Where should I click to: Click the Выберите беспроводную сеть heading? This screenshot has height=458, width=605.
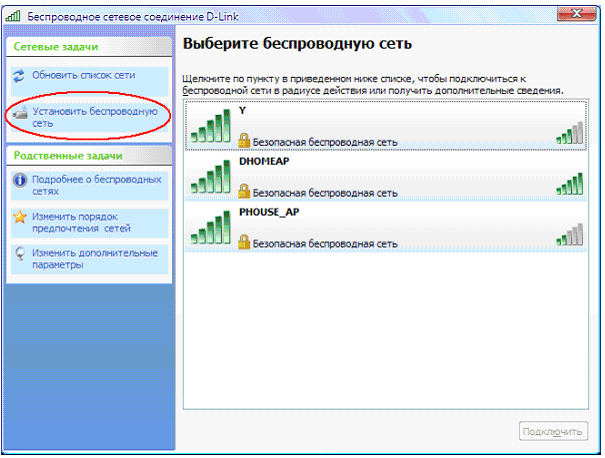click(297, 44)
